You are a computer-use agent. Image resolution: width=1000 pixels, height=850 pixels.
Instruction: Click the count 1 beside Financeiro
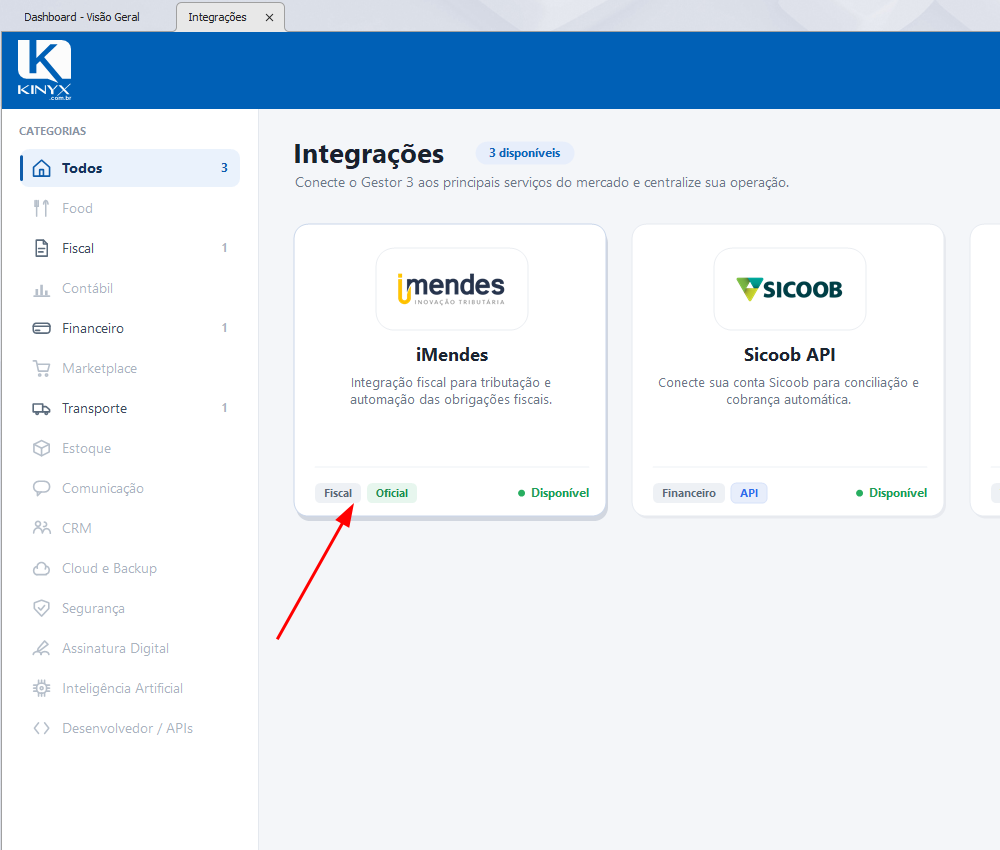(x=224, y=328)
